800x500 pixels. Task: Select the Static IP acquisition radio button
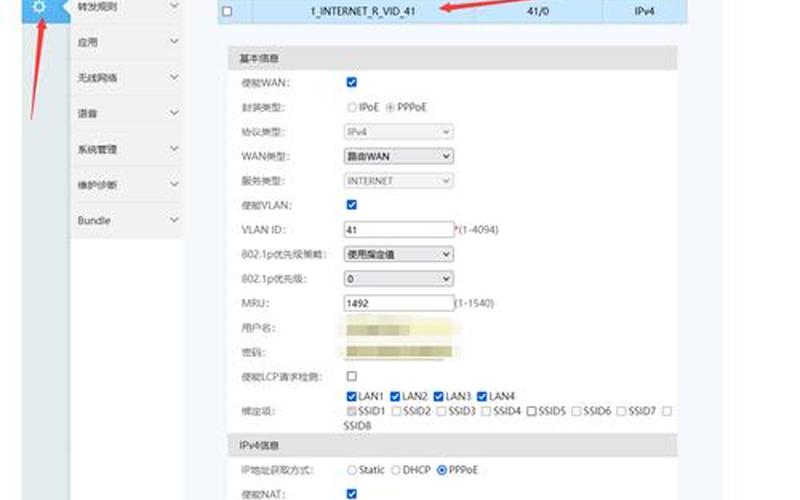352,470
